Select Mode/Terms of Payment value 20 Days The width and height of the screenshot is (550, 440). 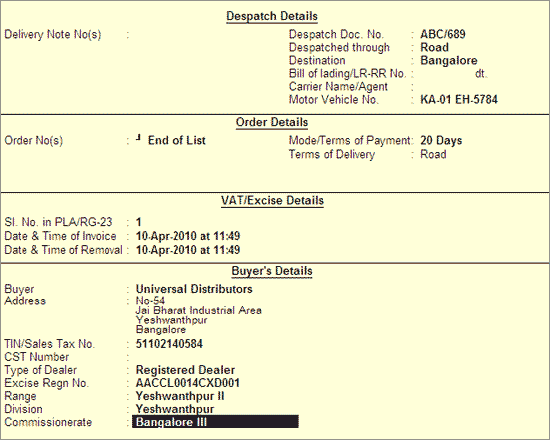[x=441, y=140]
